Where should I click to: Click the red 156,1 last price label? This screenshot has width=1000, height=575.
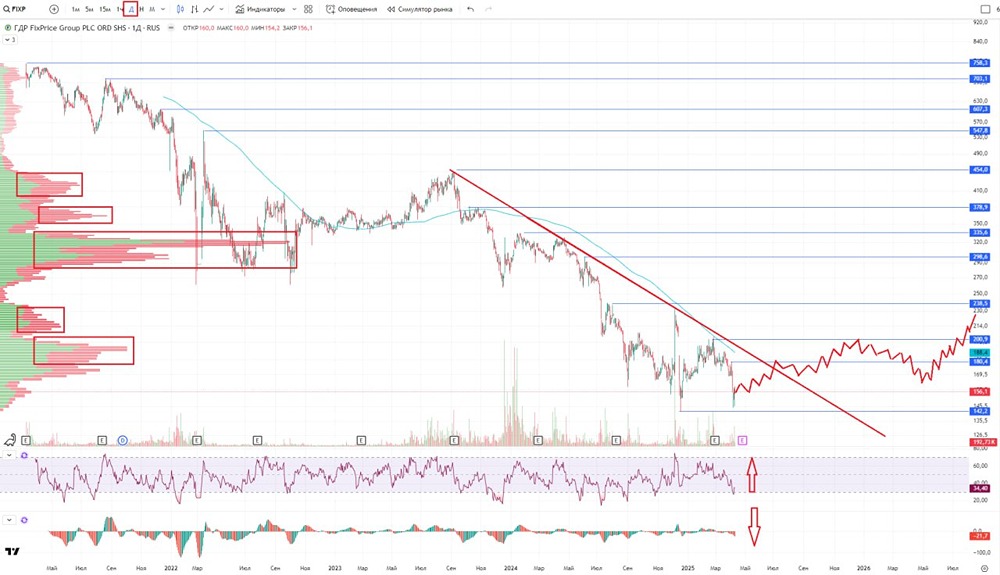click(x=980, y=391)
